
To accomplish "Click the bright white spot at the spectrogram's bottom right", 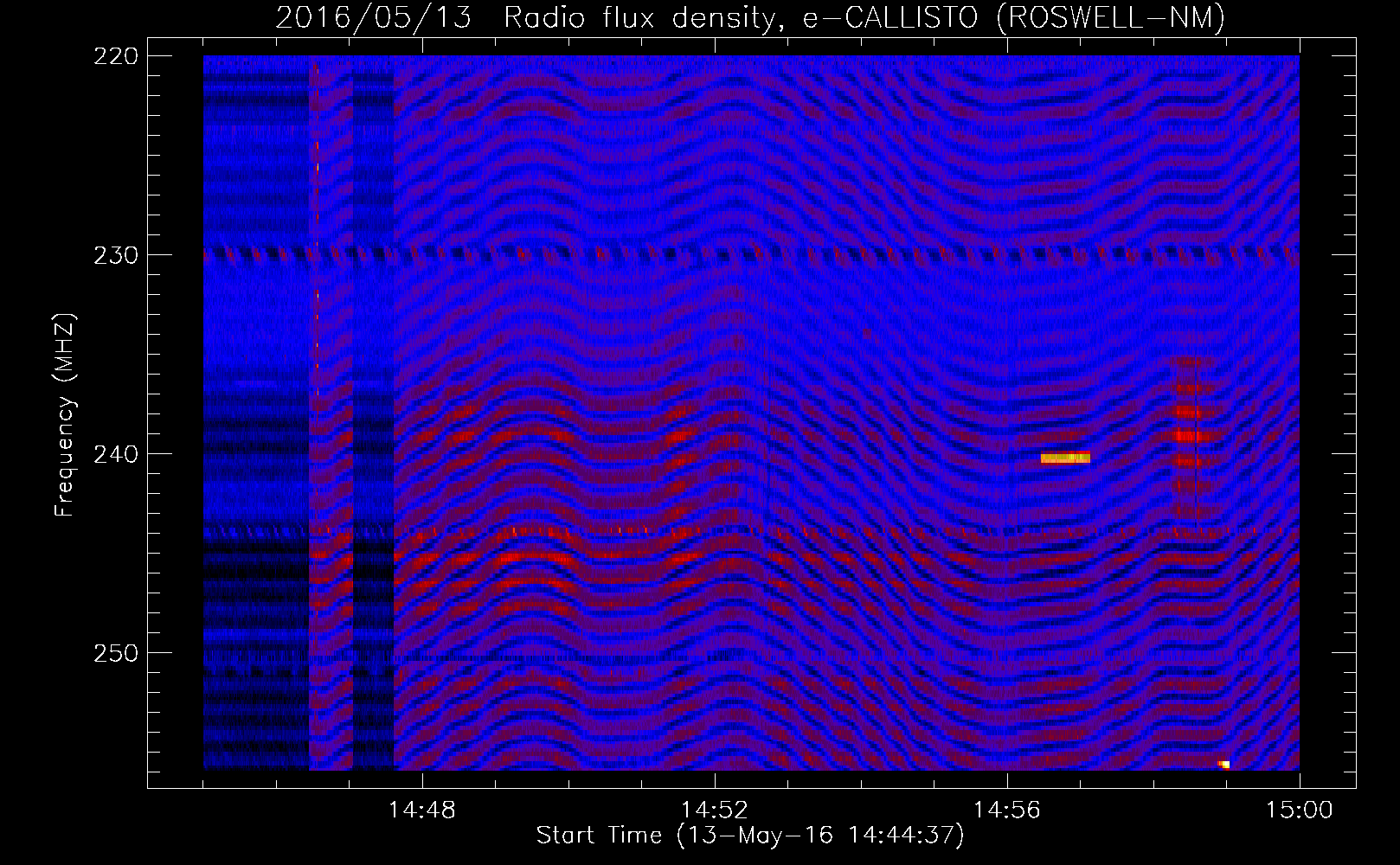I will tap(1223, 765).
